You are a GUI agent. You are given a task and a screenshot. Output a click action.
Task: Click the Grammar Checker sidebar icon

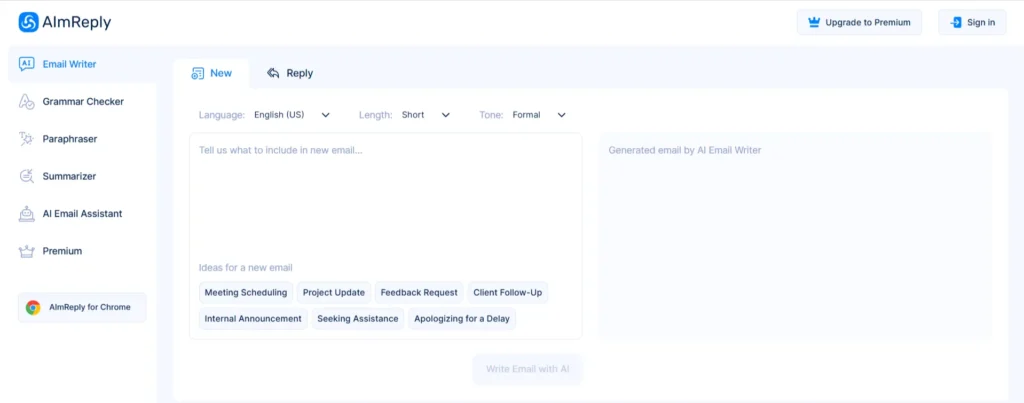[27, 101]
